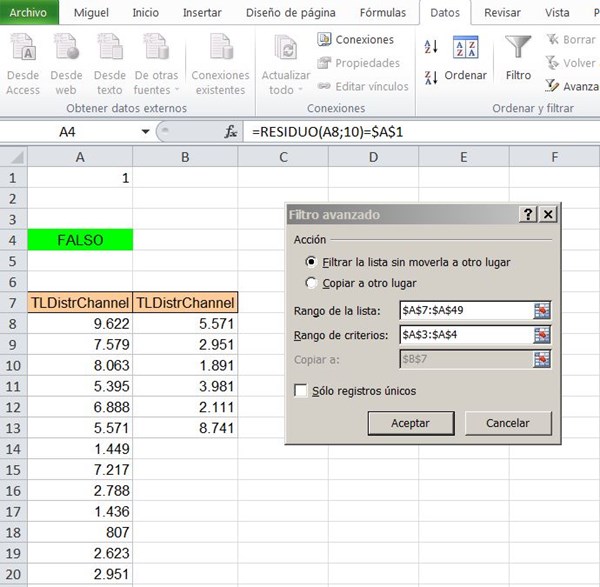Click the Rango de la lista field
Viewport: 600px width, 587px height.
click(x=466, y=310)
